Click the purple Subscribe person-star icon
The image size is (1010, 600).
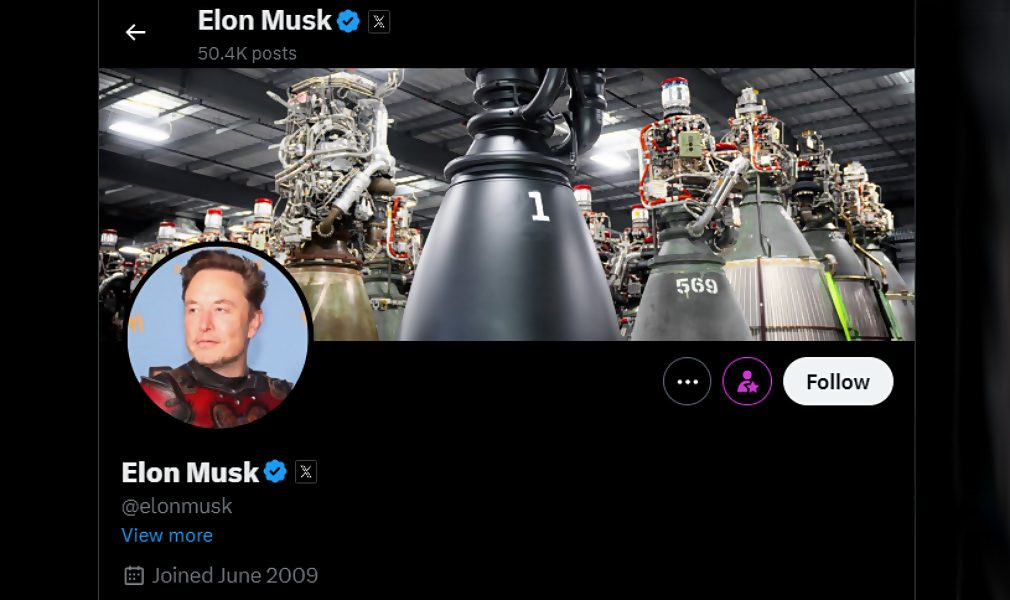(747, 382)
